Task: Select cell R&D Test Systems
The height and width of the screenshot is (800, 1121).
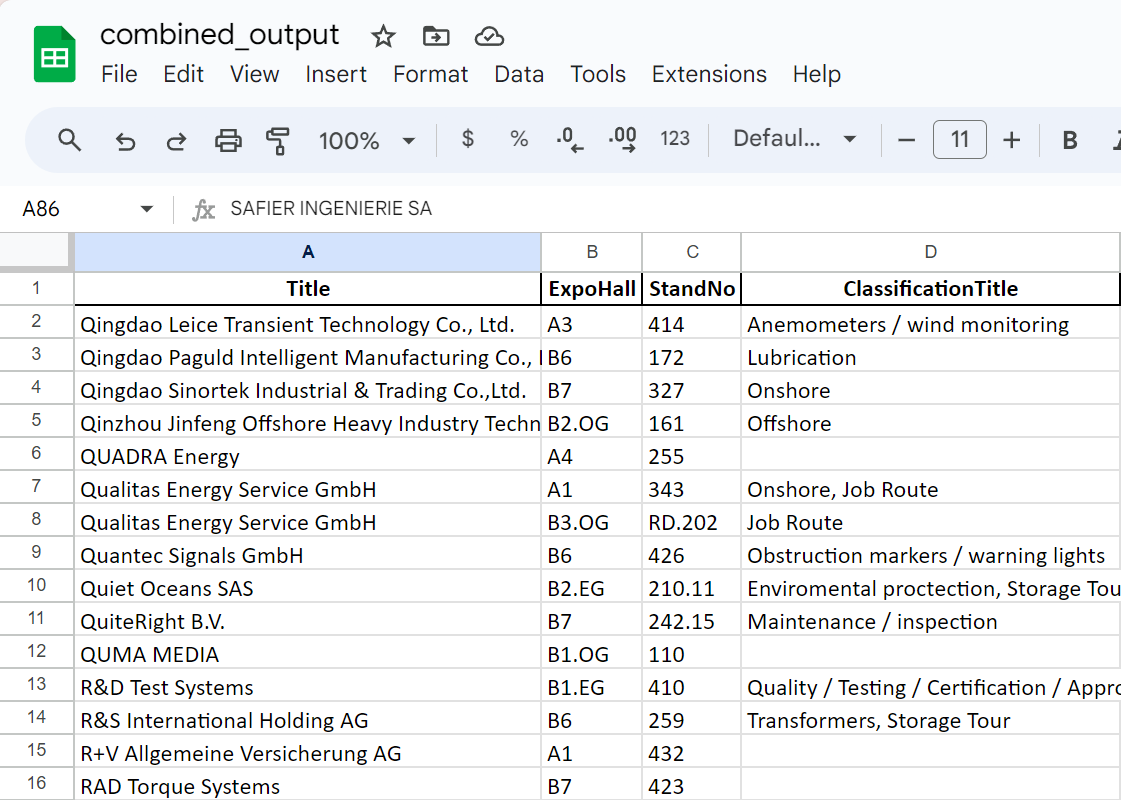Action: tap(307, 687)
